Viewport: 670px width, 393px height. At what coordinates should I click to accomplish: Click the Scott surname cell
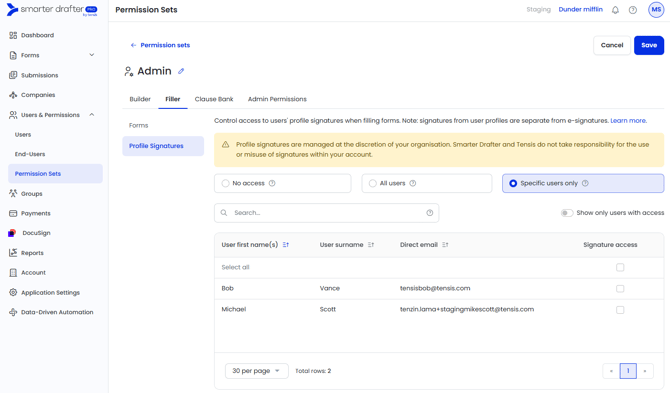[x=328, y=309]
